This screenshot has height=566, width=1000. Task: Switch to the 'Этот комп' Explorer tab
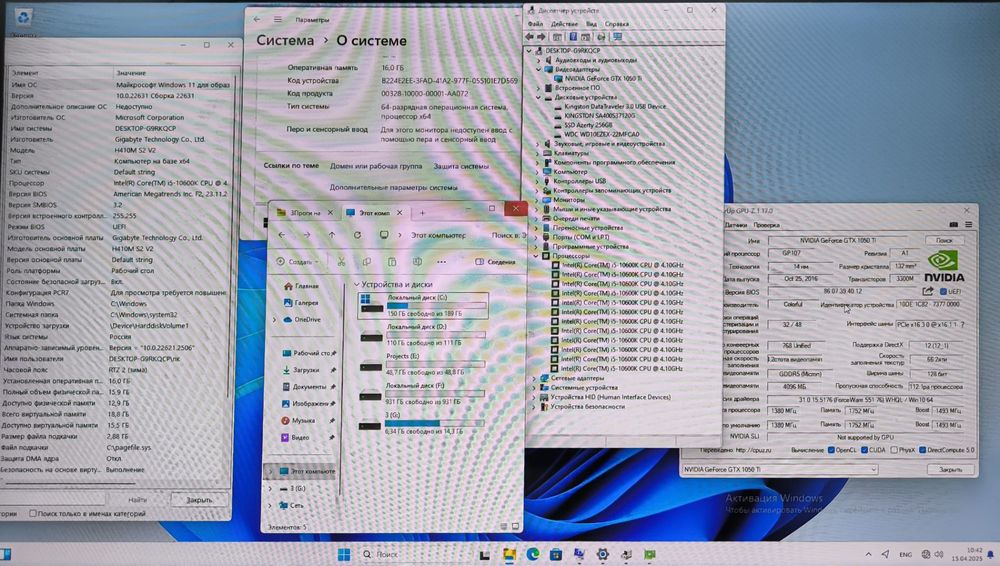pos(374,212)
